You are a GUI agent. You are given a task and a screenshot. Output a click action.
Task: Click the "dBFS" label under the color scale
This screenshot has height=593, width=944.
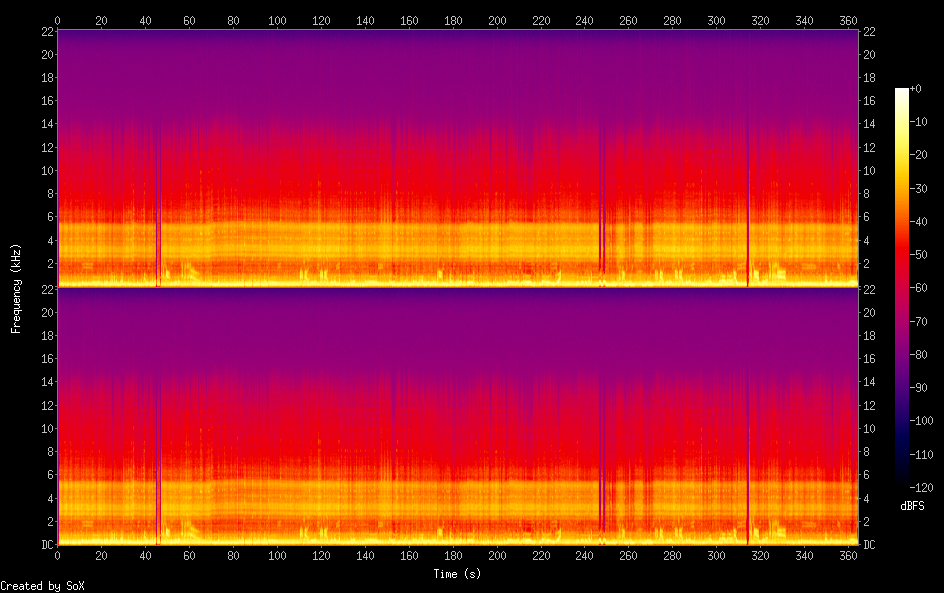click(912, 507)
